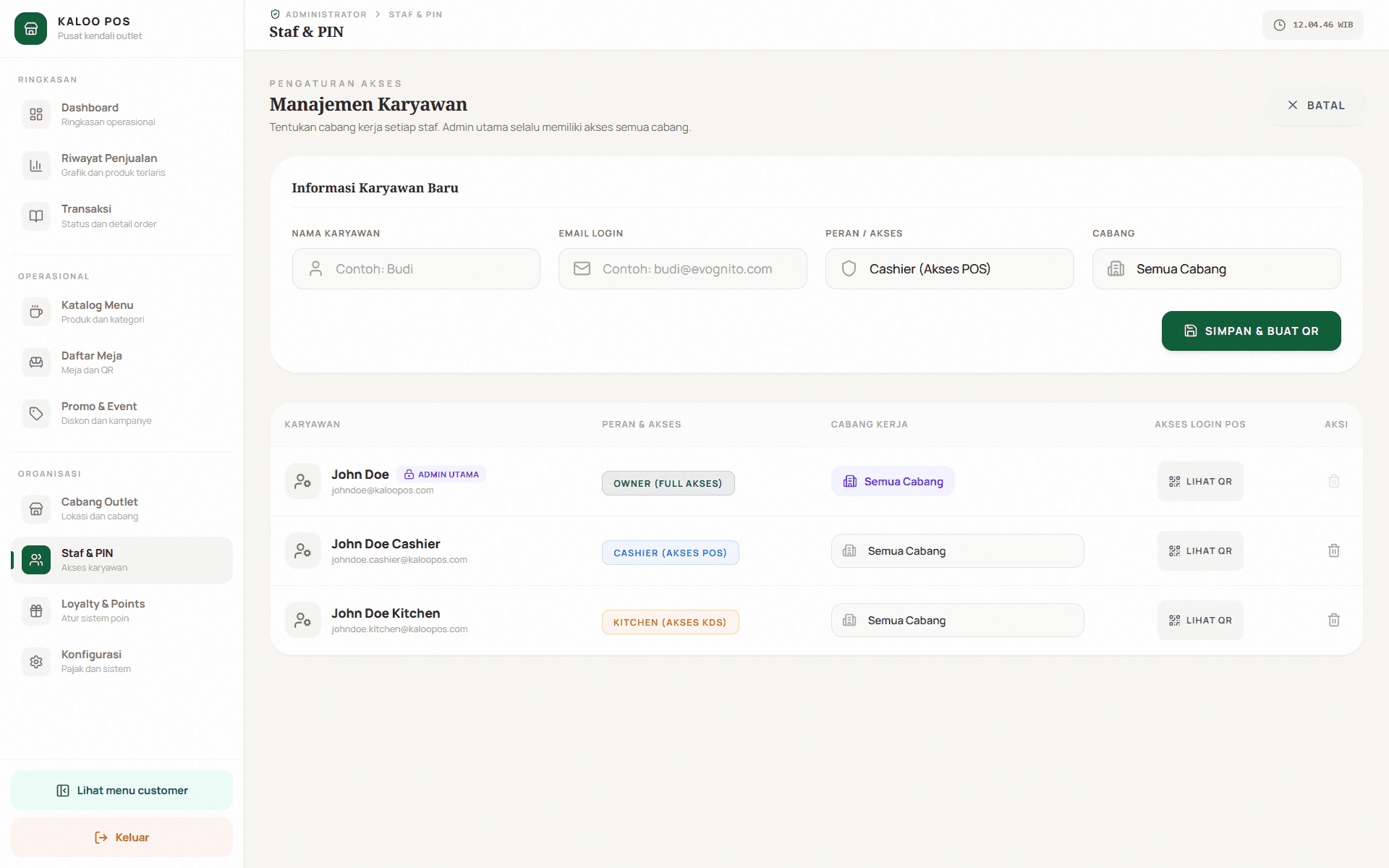Click Lihat menu customer button
The width and height of the screenshot is (1389, 868).
pos(122,790)
